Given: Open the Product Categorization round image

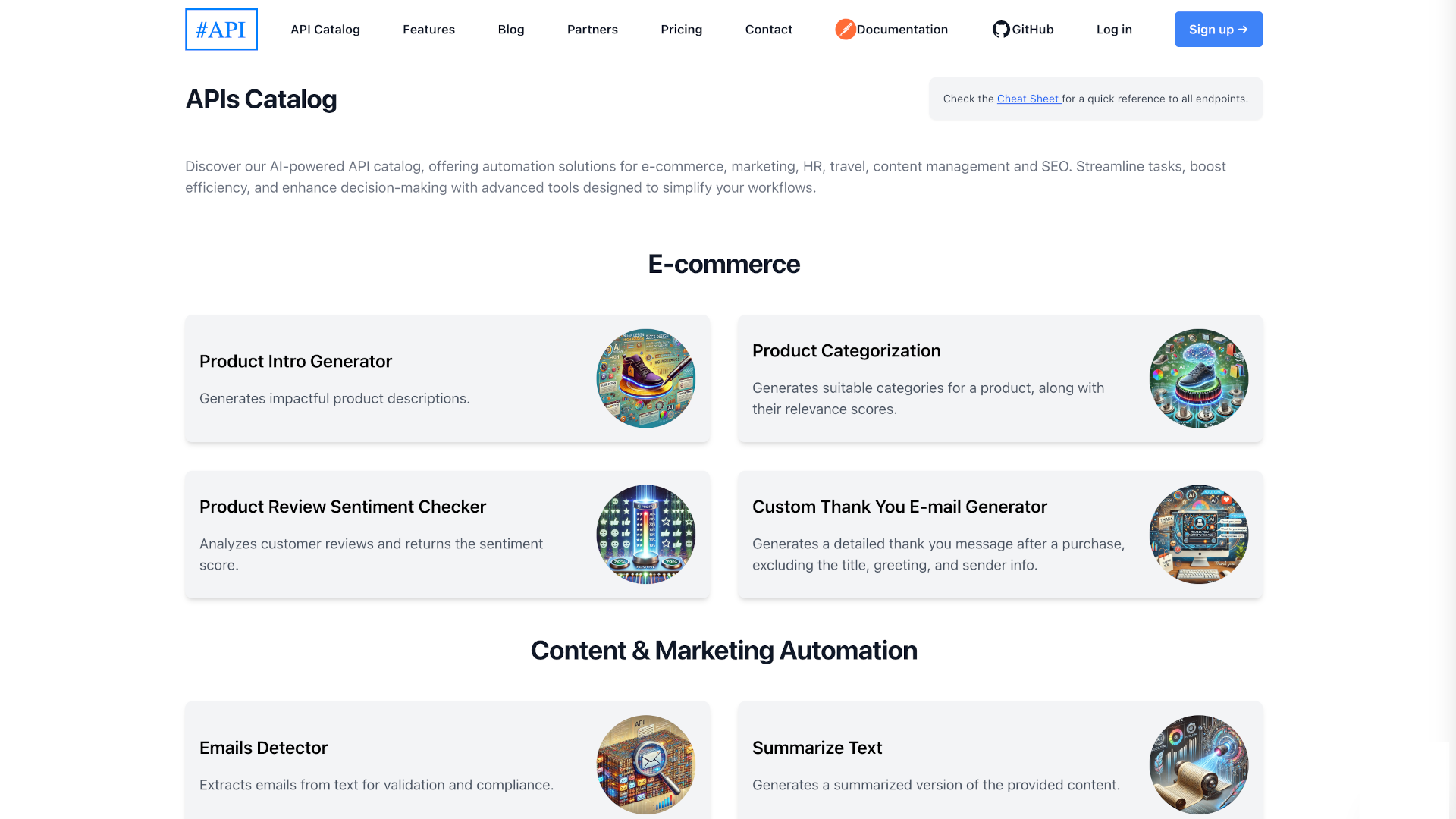Looking at the screenshot, I should click(1198, 378).
